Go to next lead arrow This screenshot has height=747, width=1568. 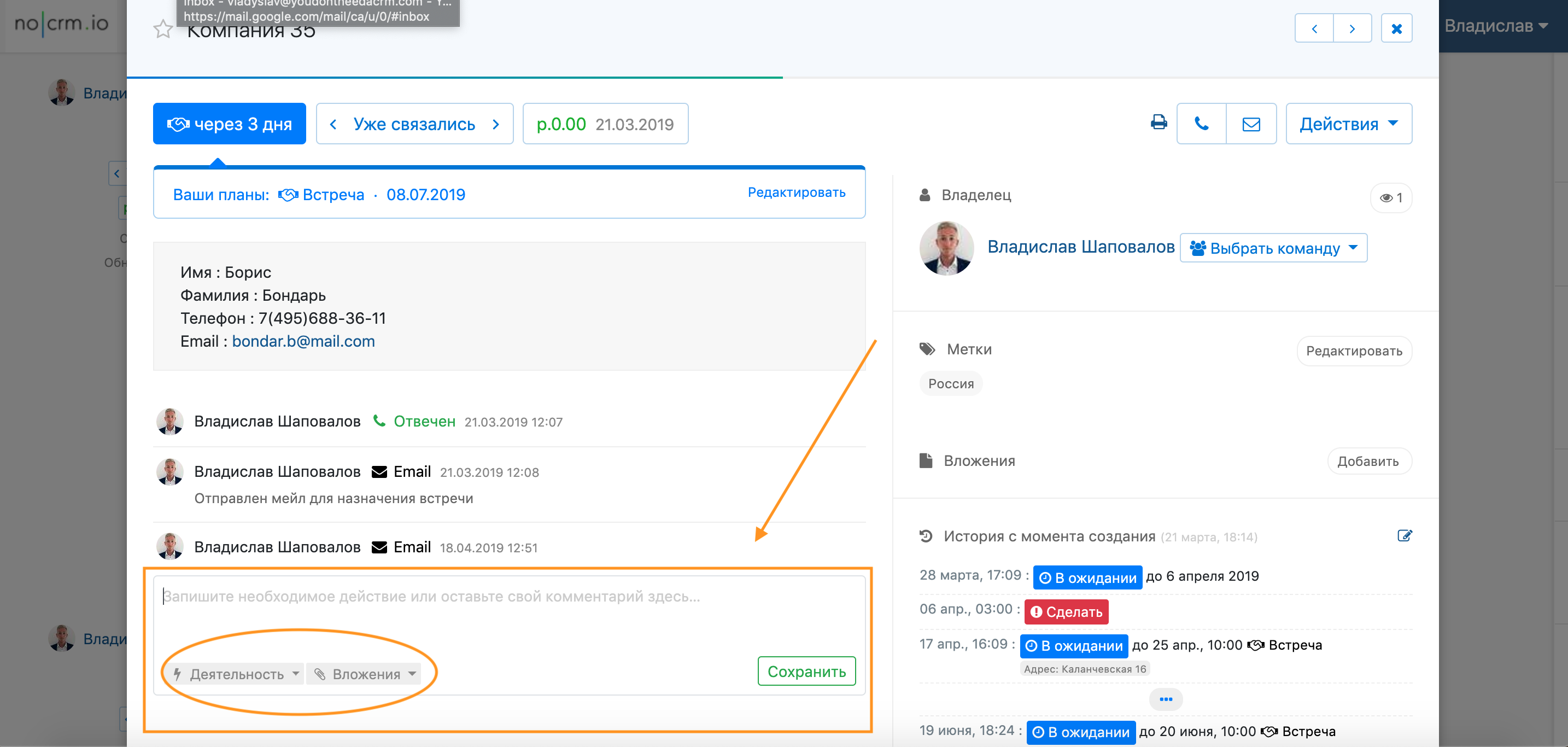1352,28
